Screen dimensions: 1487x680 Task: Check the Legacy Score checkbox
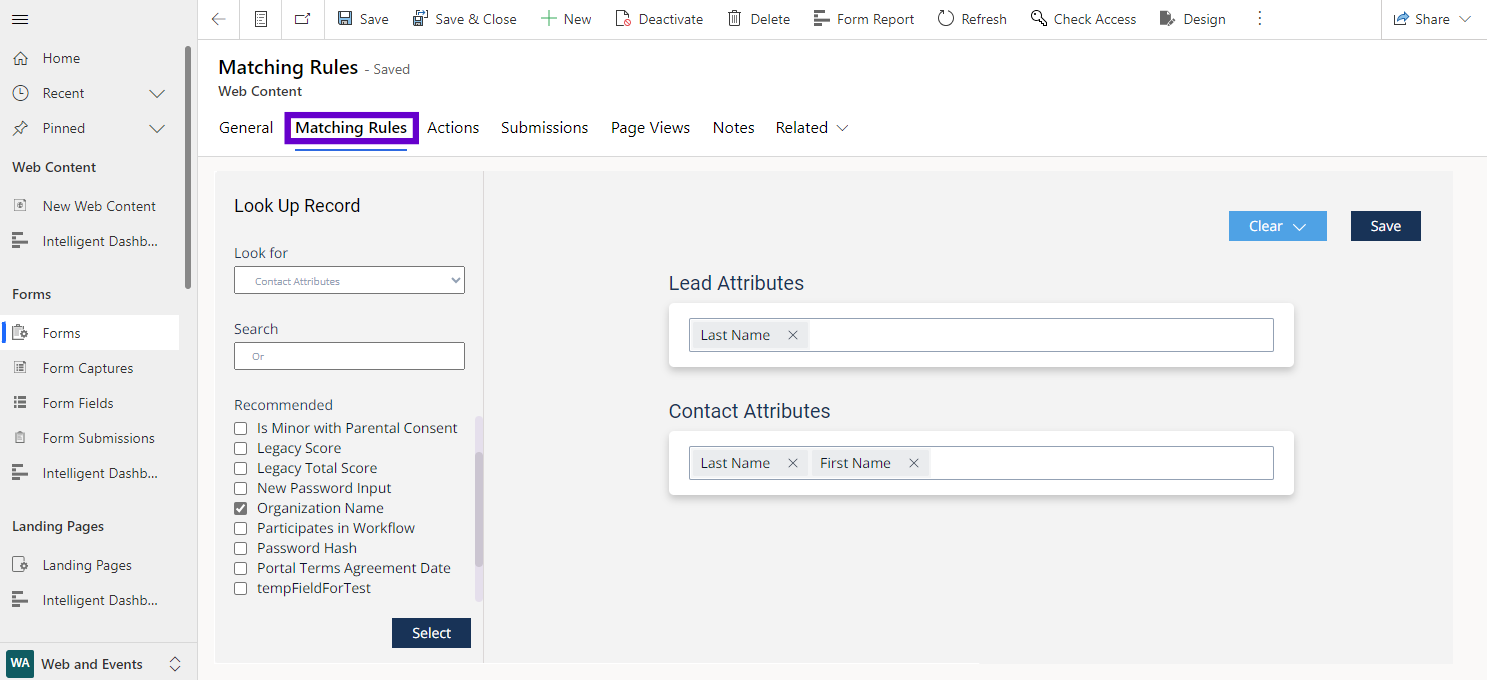click(x=240, y=448)
